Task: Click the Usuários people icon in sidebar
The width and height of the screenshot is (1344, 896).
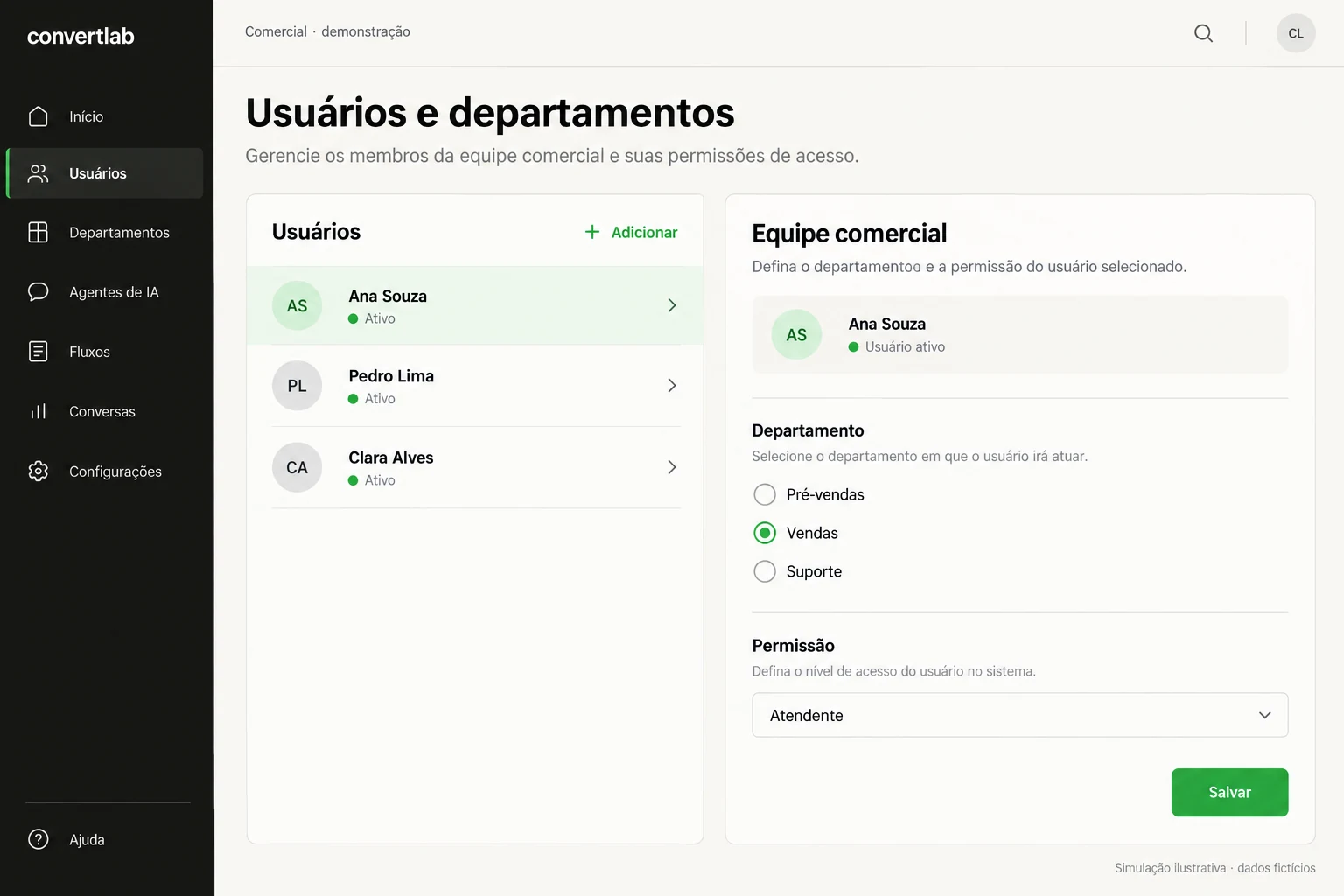Action: click(38, 173)
